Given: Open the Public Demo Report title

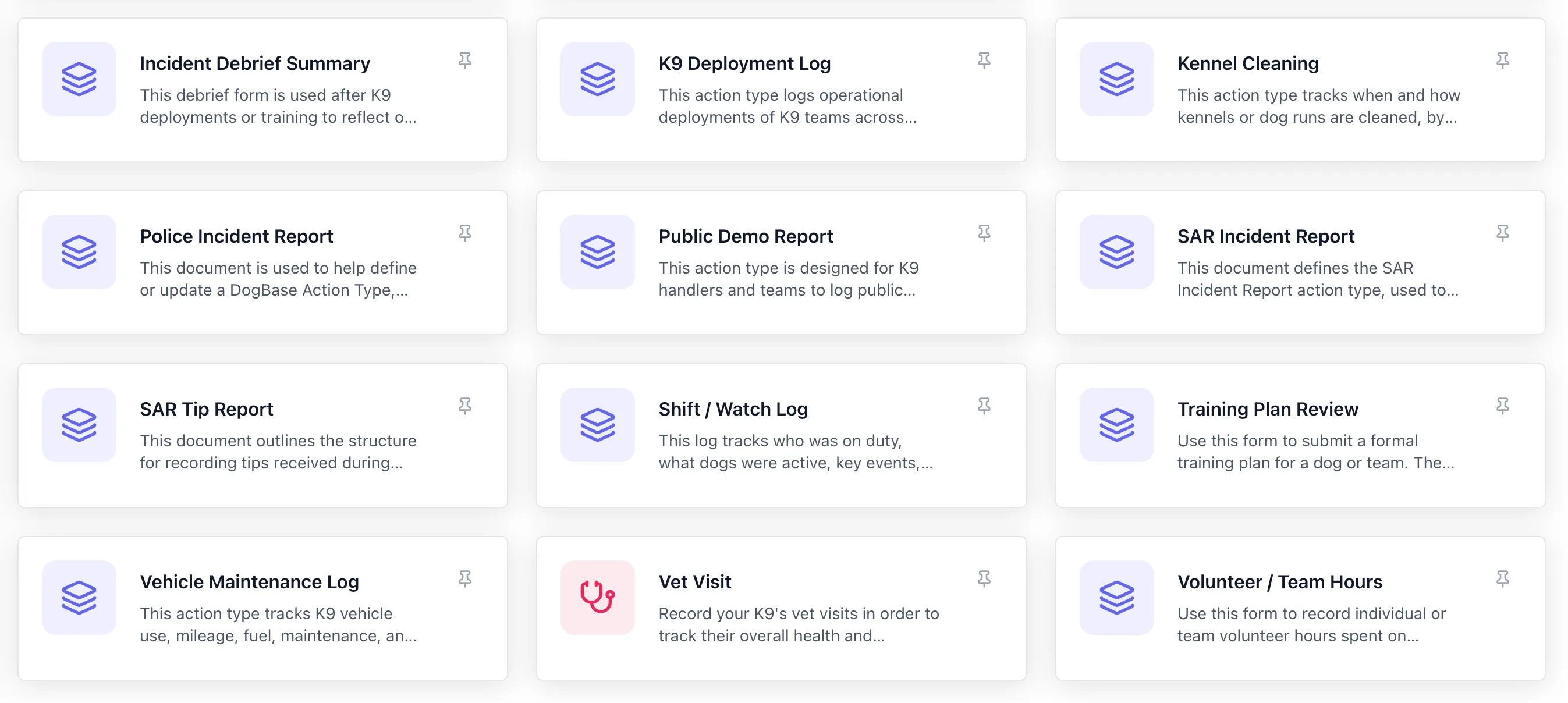Looking at the screenshot, I should tap(746, 236).
